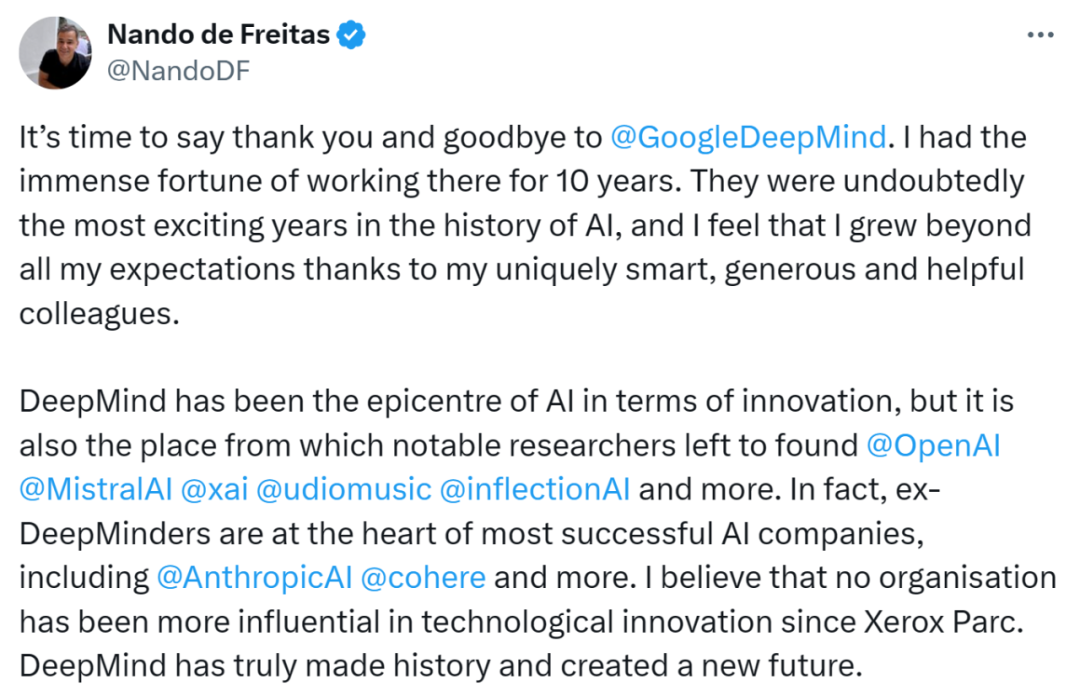Click the @cohere mention link
The height and width of the screenshot is (696, 1080).
click(x=423, y=577)
